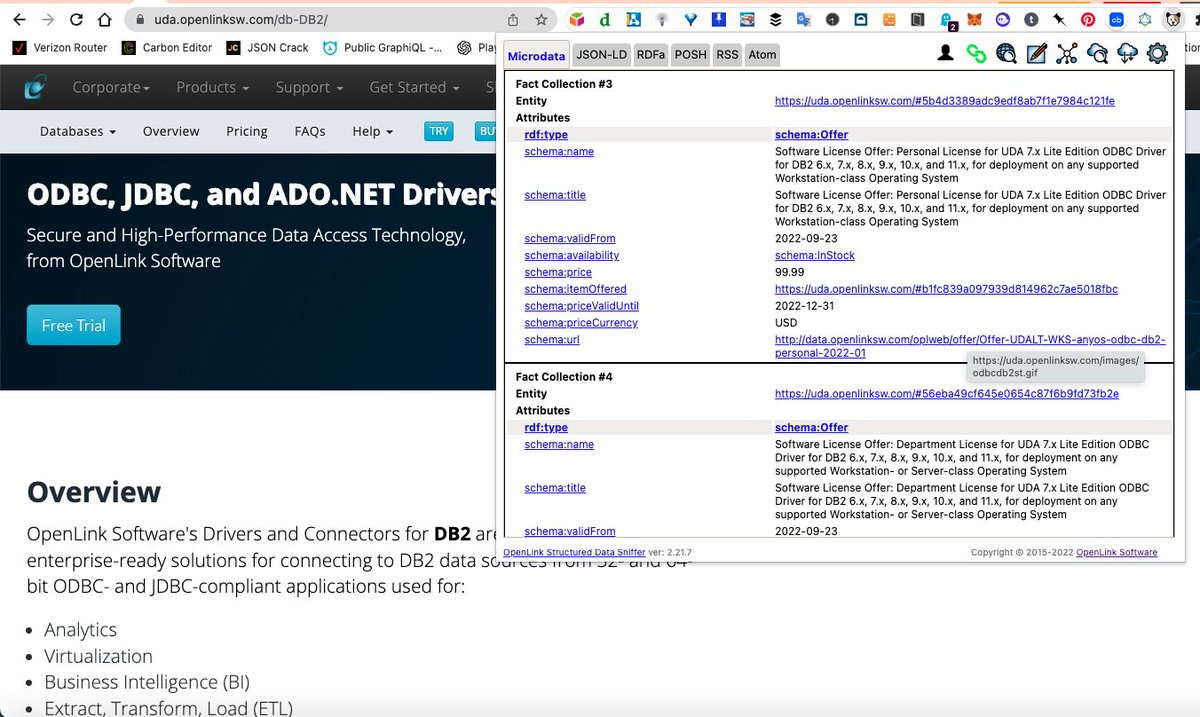Select the RDFa tab
1200x717 pixels.
pos(650,55)
